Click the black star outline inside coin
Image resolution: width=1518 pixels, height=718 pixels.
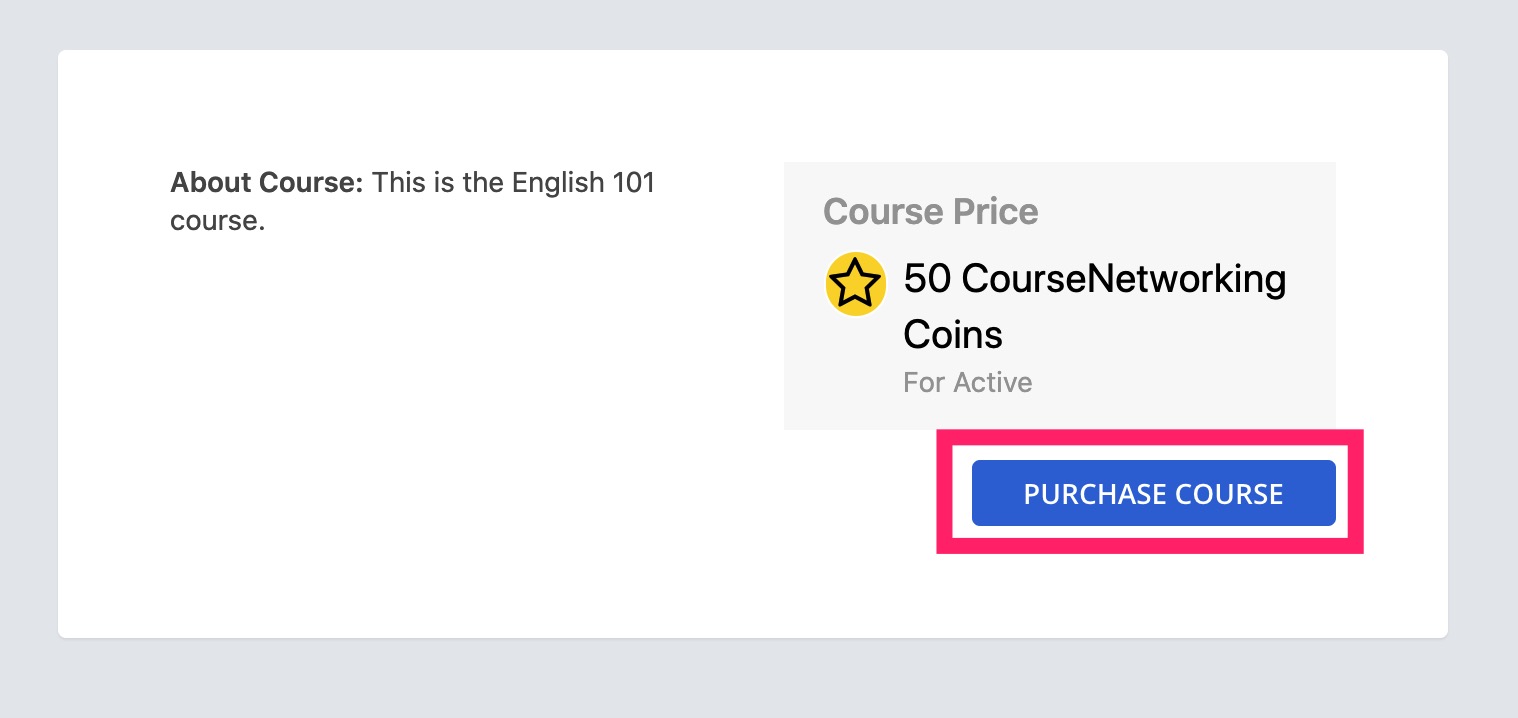855,285
